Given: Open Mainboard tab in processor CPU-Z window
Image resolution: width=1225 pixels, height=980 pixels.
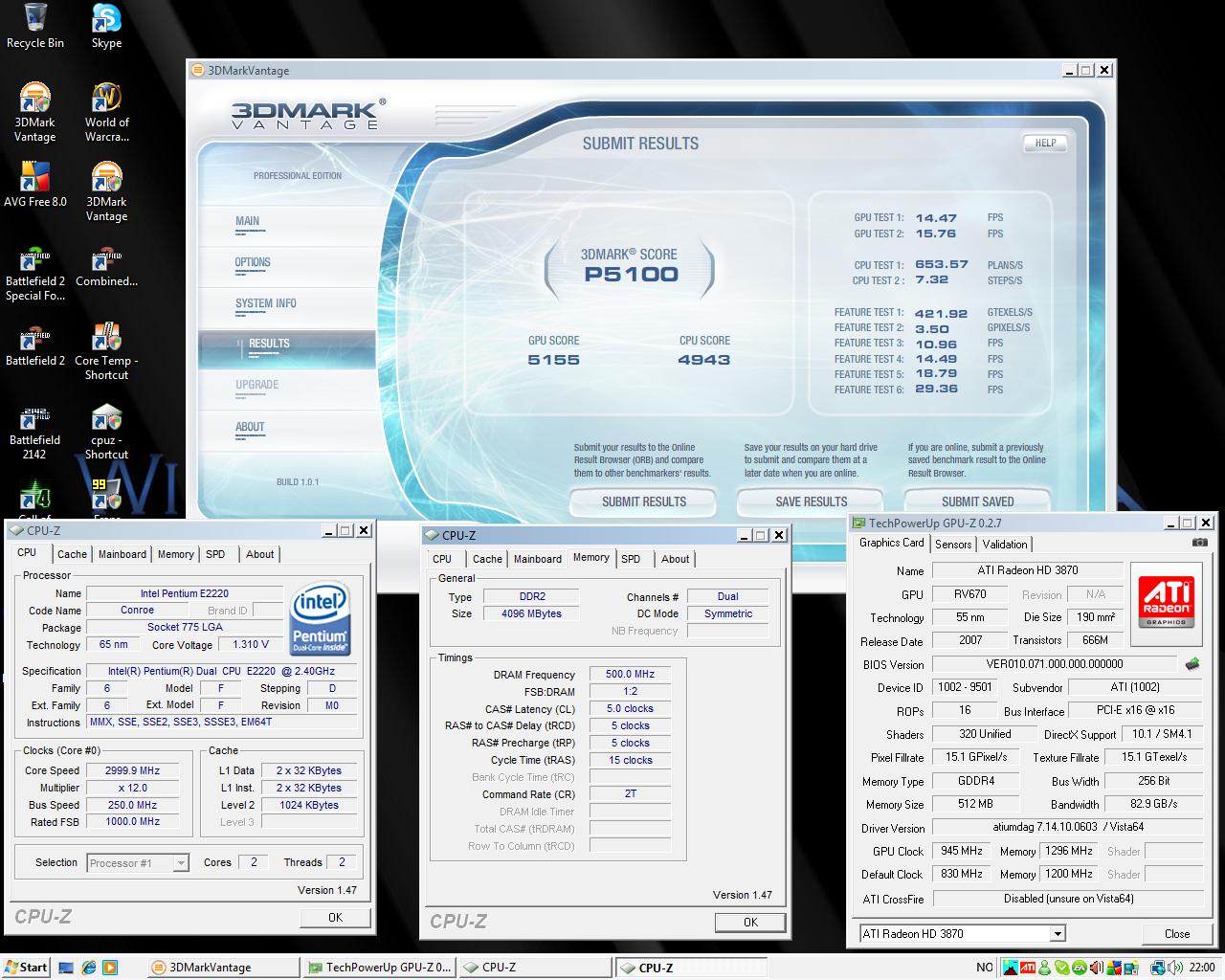Looking at the screenshot, I should coord(122,554).
